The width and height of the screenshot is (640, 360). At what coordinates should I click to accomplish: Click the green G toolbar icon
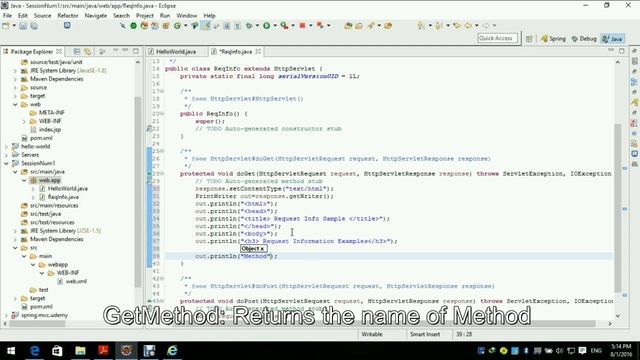point(177,26)
